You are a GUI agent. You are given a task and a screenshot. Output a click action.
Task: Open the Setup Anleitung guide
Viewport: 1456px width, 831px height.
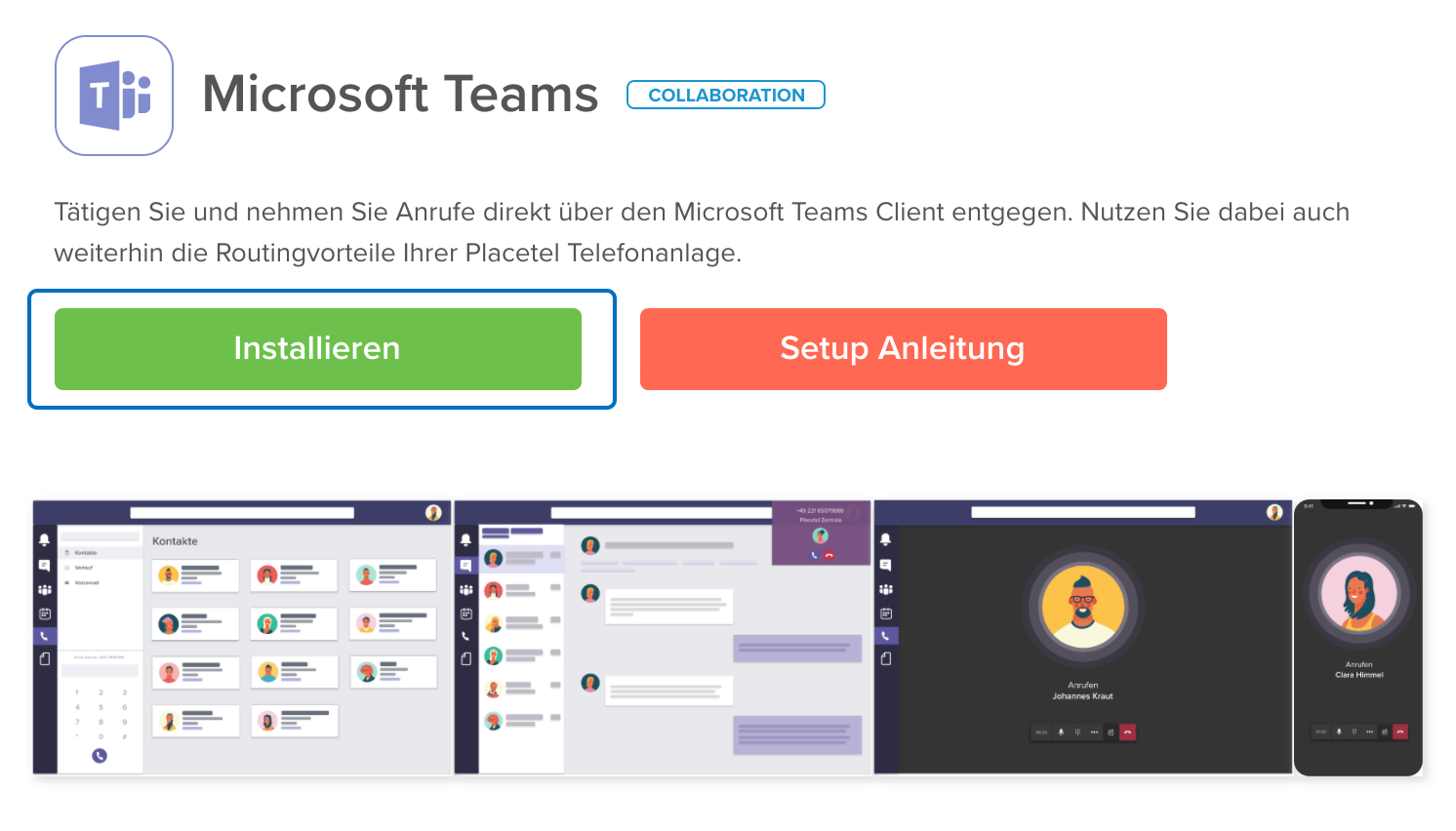[904, 349]
